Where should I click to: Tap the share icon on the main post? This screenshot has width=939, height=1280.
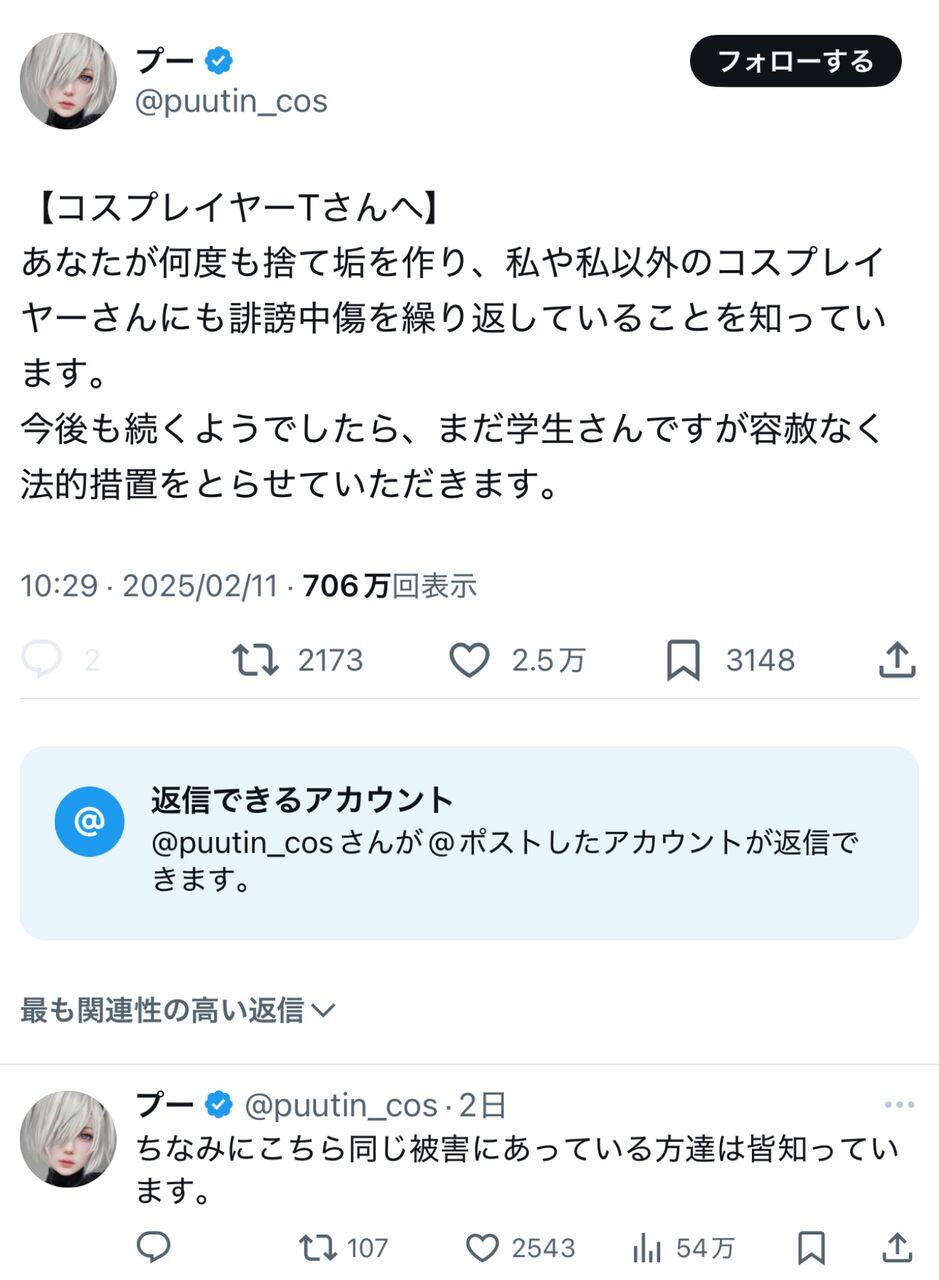click(x=897, y=660)
